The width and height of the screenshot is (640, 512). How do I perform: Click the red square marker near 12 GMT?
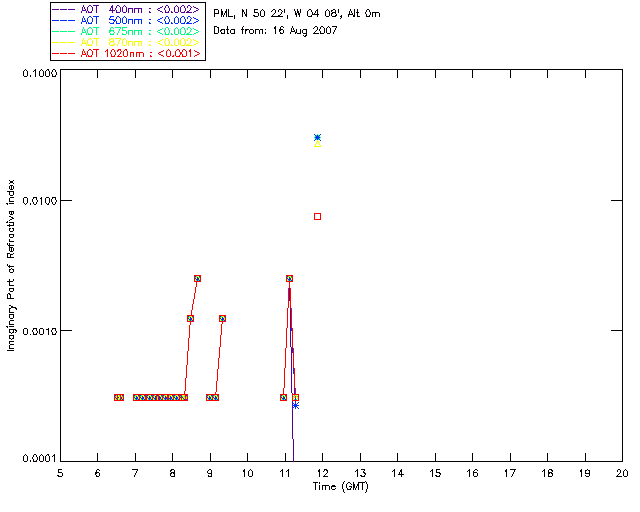[x=318, y=216]
